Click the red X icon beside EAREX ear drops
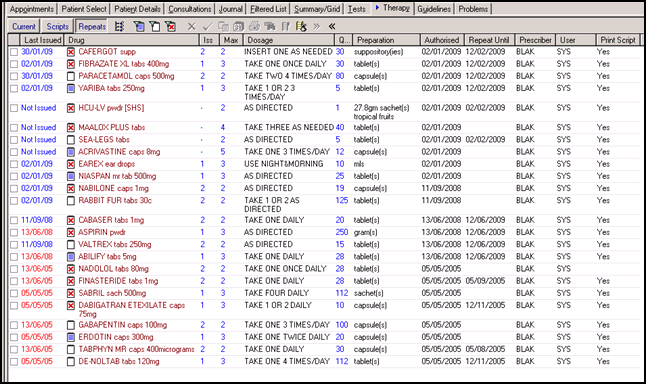The image size is (646, 384). point(71,164)
